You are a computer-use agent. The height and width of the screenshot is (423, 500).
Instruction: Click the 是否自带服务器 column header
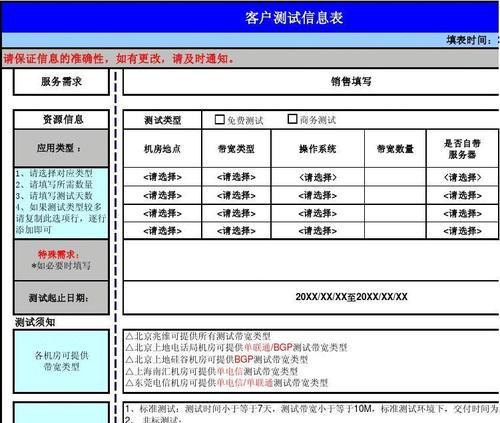pos(462,149)
